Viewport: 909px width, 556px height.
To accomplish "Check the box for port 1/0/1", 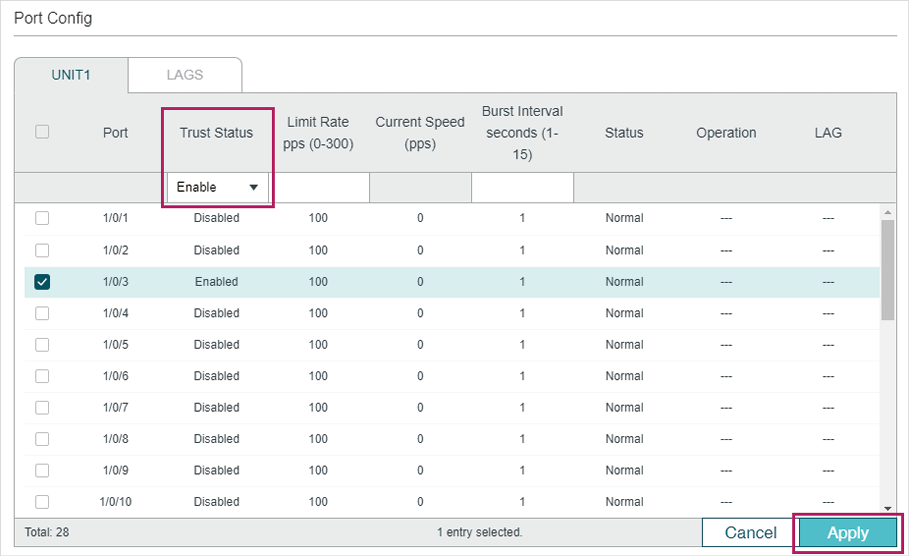I will coord(42,218).
